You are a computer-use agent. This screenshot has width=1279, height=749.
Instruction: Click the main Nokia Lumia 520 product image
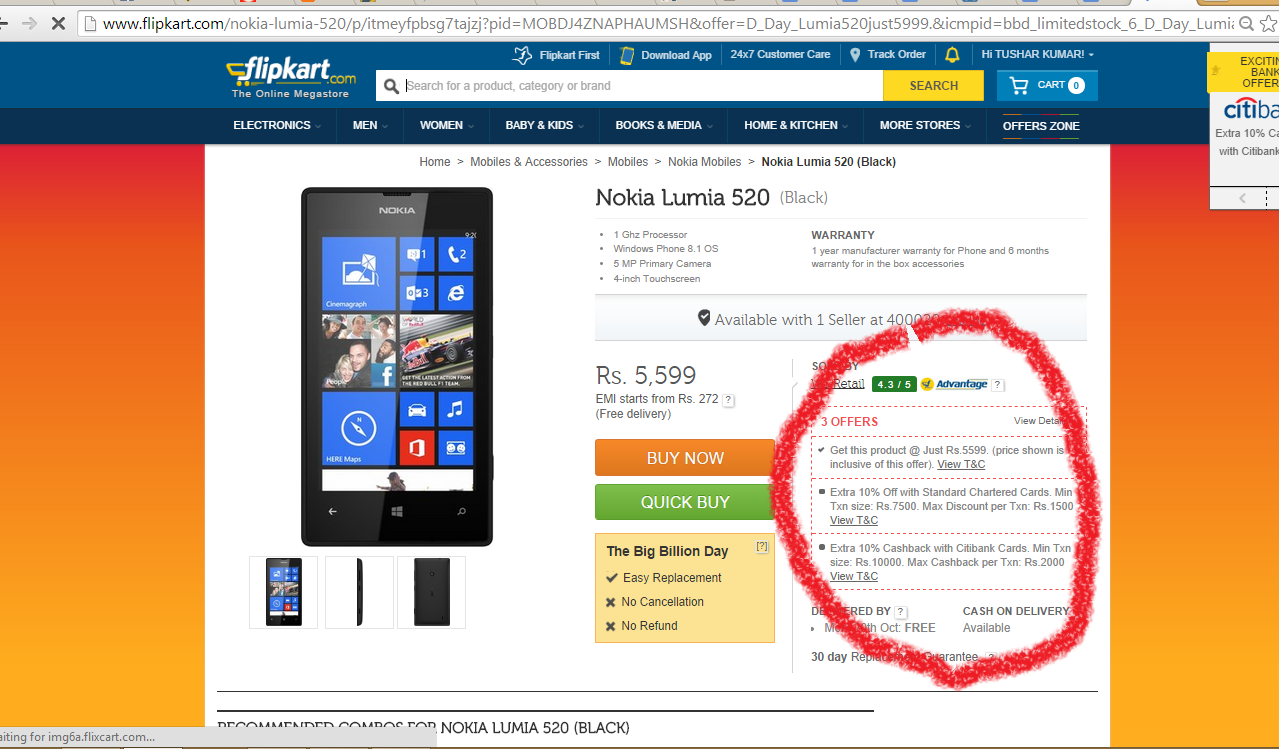pyautogui.click(x=397, y=367)
